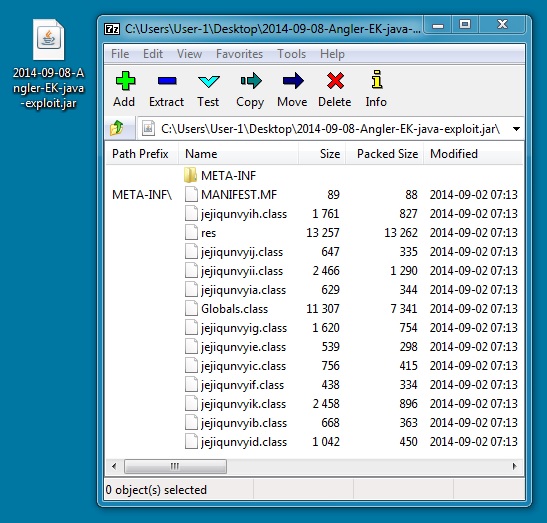This screenshot has width=547, height=523.
Task: Open the Favorites menu
Action: coord(239,54)
